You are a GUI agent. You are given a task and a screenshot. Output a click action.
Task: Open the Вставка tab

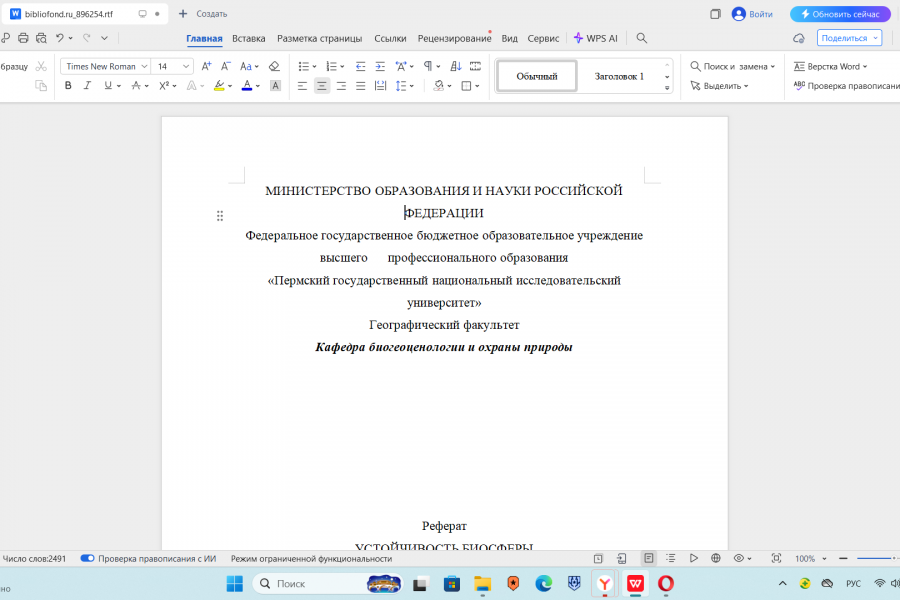click(249, 38)
